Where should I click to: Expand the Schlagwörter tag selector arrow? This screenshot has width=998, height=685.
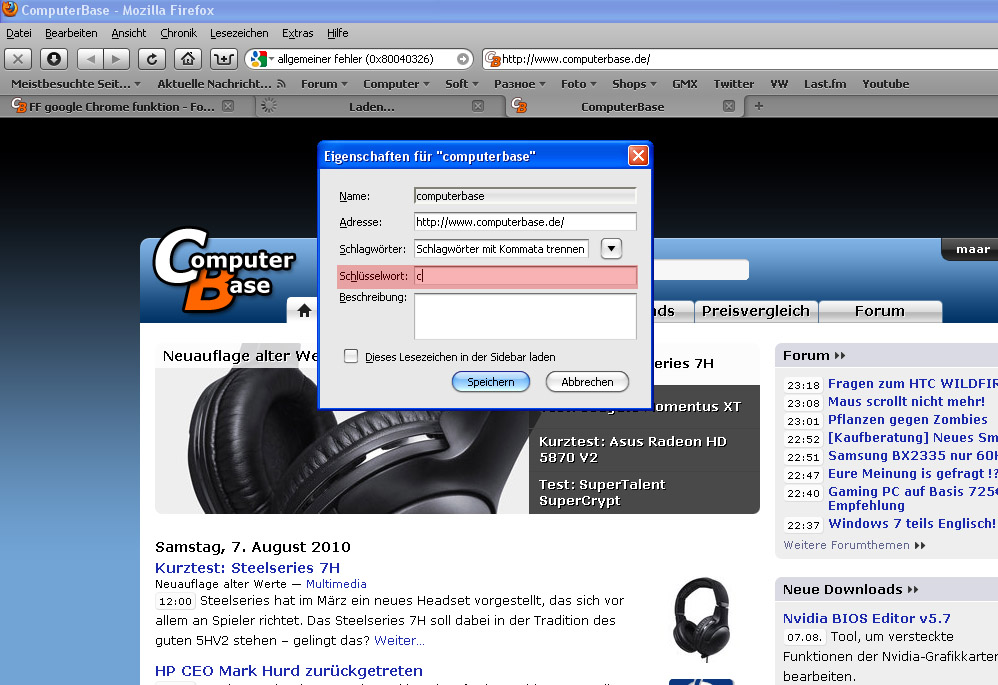tap(611, 249)
